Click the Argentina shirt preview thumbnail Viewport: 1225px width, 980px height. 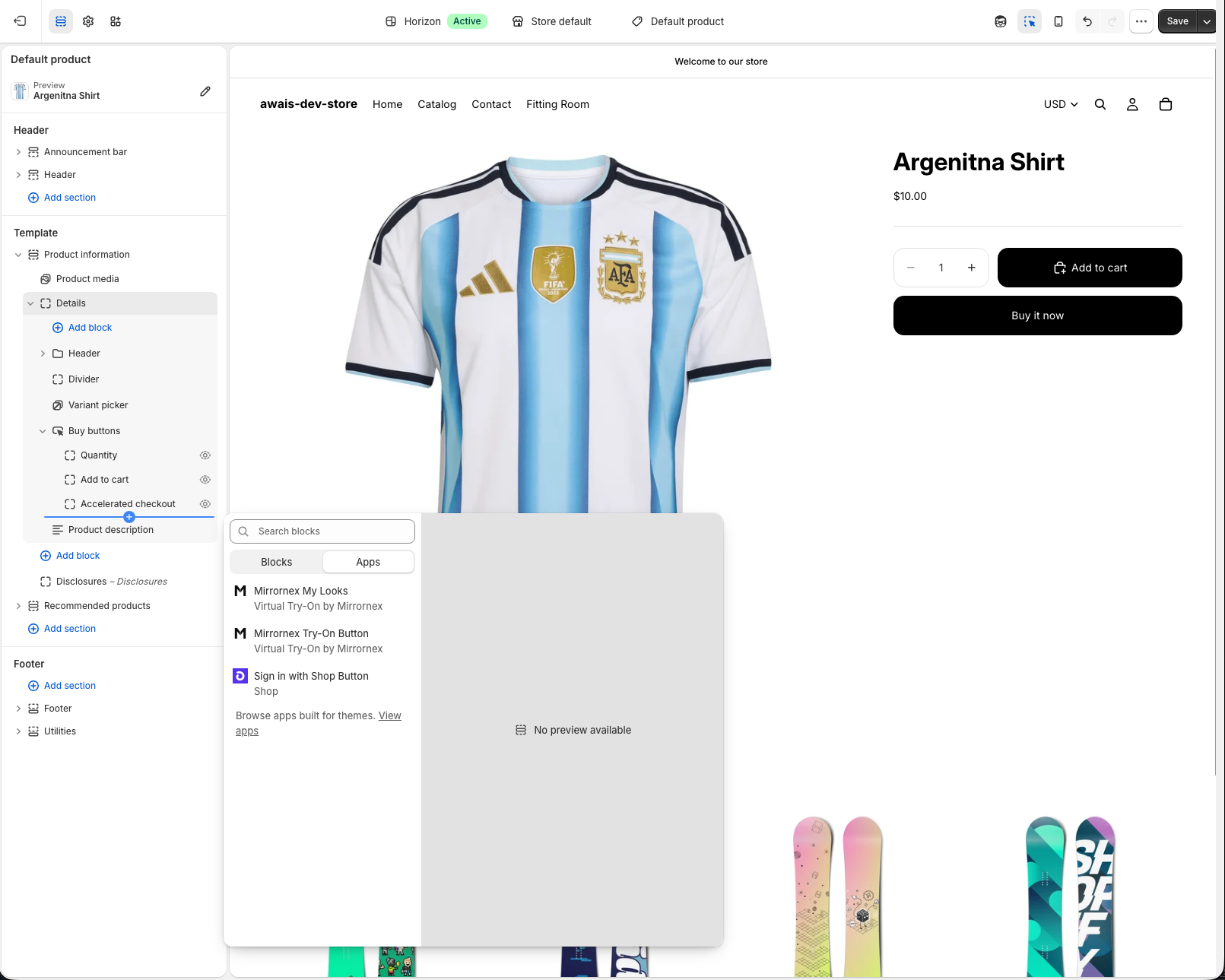pyautogui.click(x=20, y=91)
